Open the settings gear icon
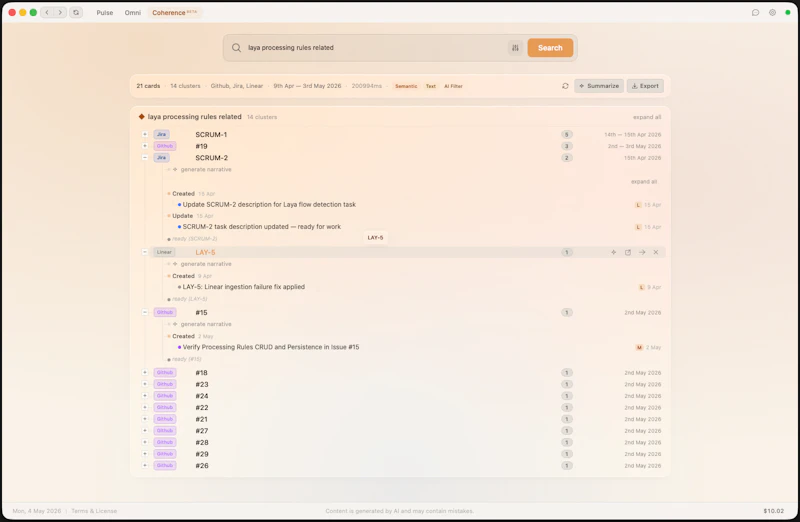Screen dimensions: 800x522 click(772, 12)
